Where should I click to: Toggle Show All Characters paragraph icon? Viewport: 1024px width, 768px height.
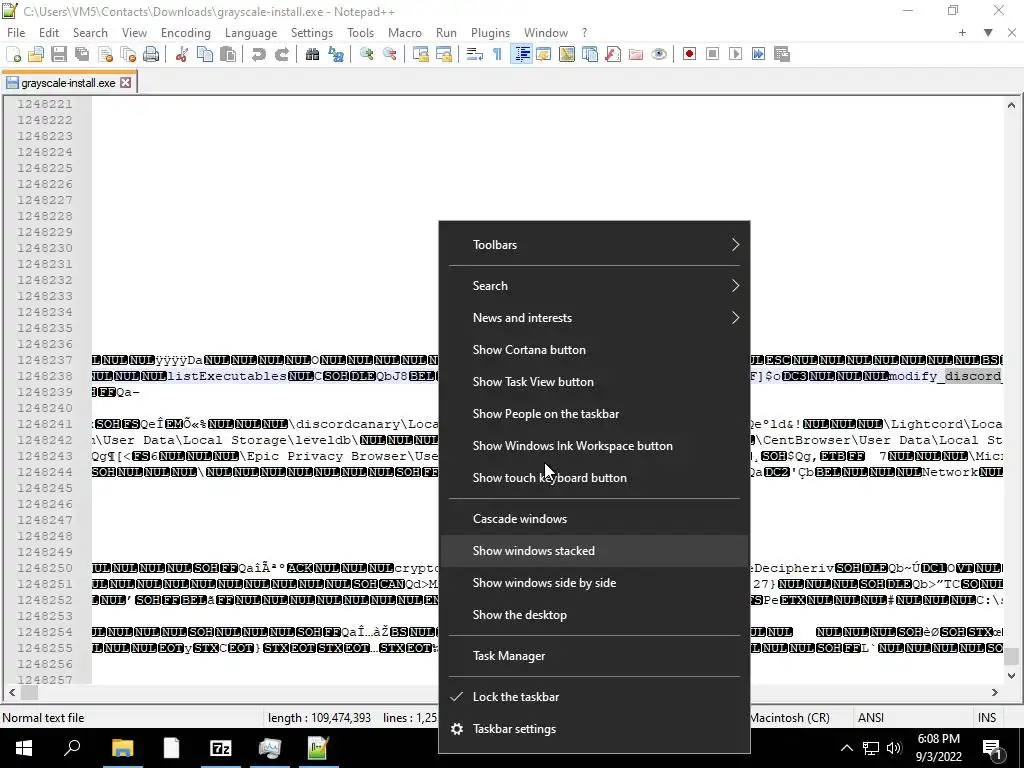[498, 54]
